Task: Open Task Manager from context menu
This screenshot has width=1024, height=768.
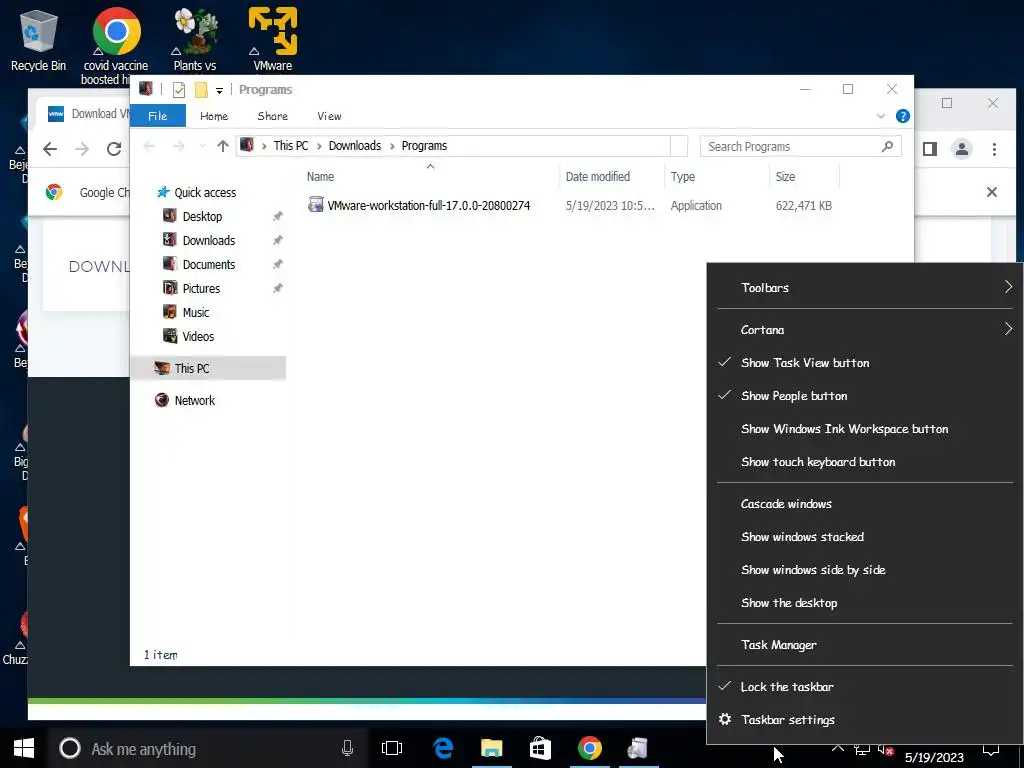Action: [x=865, y=645]
